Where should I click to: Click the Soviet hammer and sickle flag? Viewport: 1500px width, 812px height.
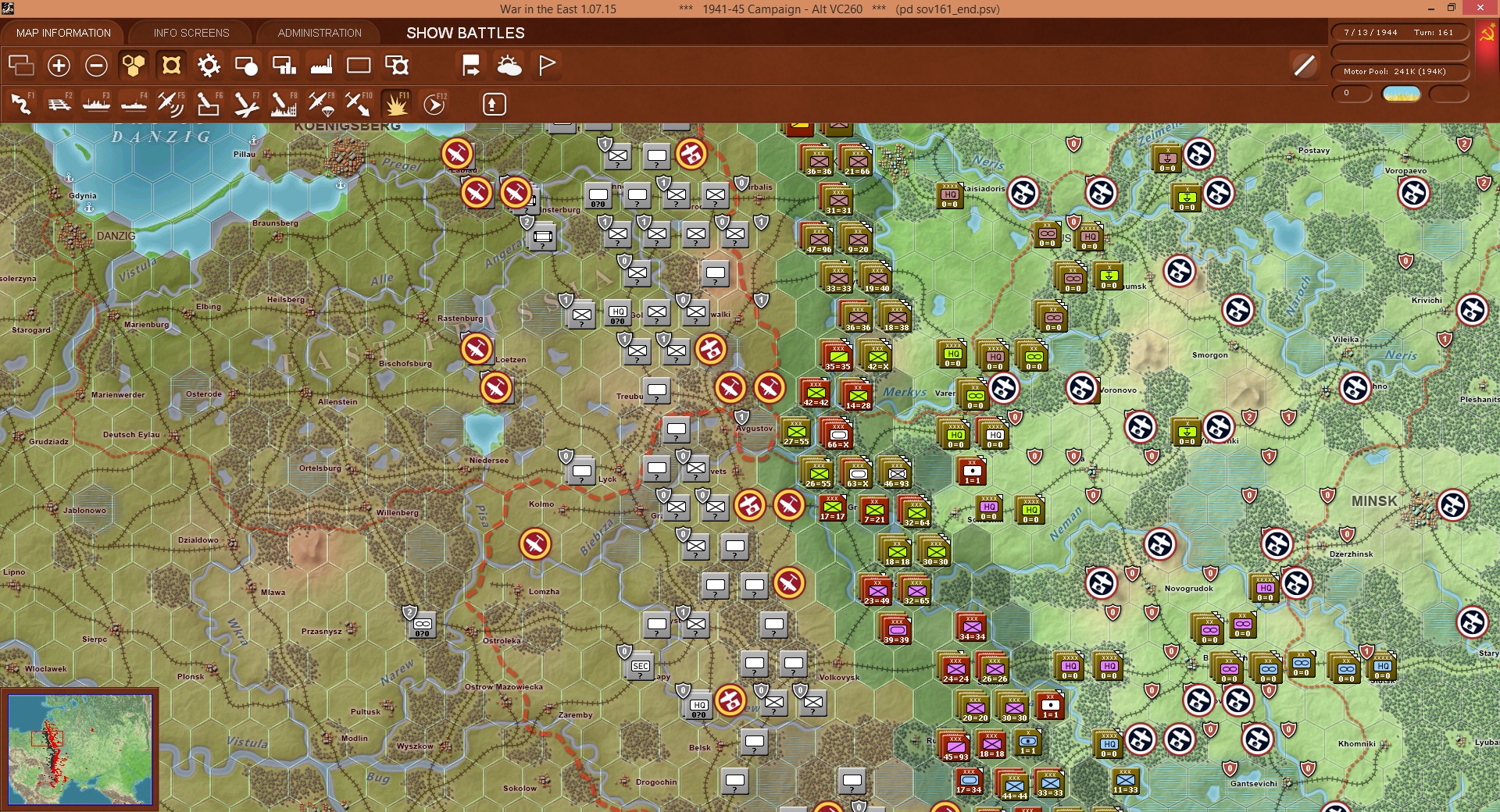tap(1486, 34)
